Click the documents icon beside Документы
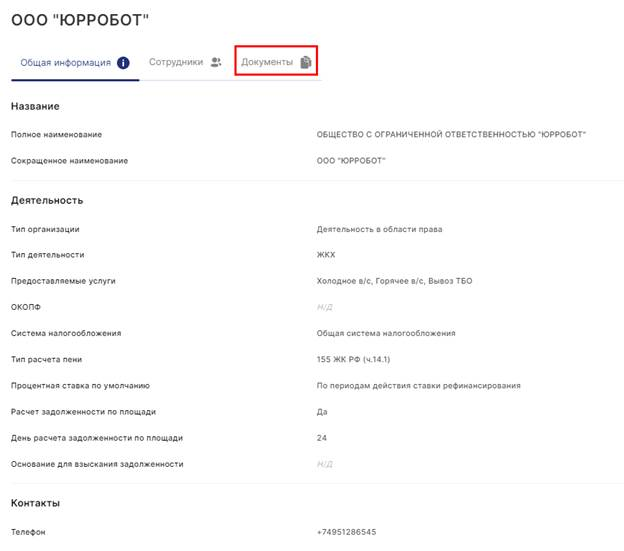The width and height of the screenshot is (624, 551). [x=306, y=62]
